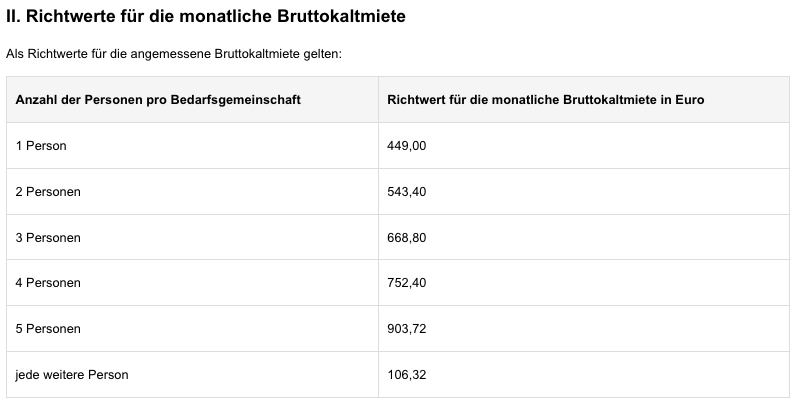
Task: Click the Roman numeral 'II.' in the heading
Action: point(13,19)
